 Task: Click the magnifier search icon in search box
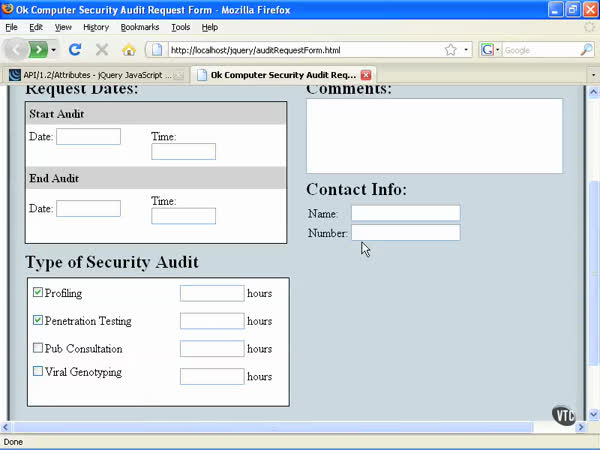click(x=588, y=49)
